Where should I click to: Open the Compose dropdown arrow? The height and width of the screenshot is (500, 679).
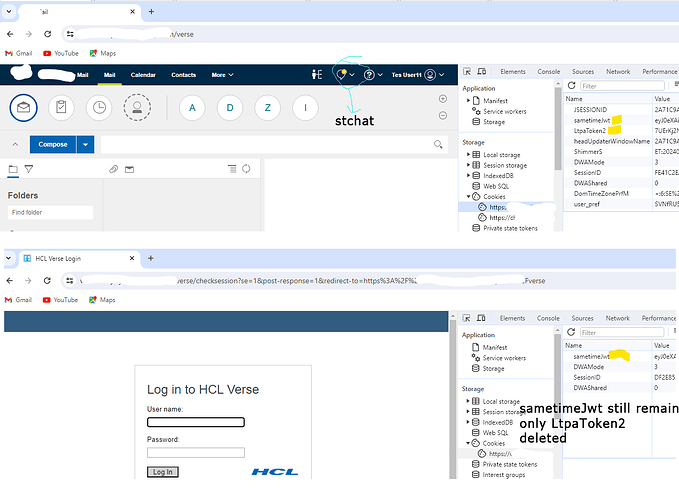tap(85, 144)
